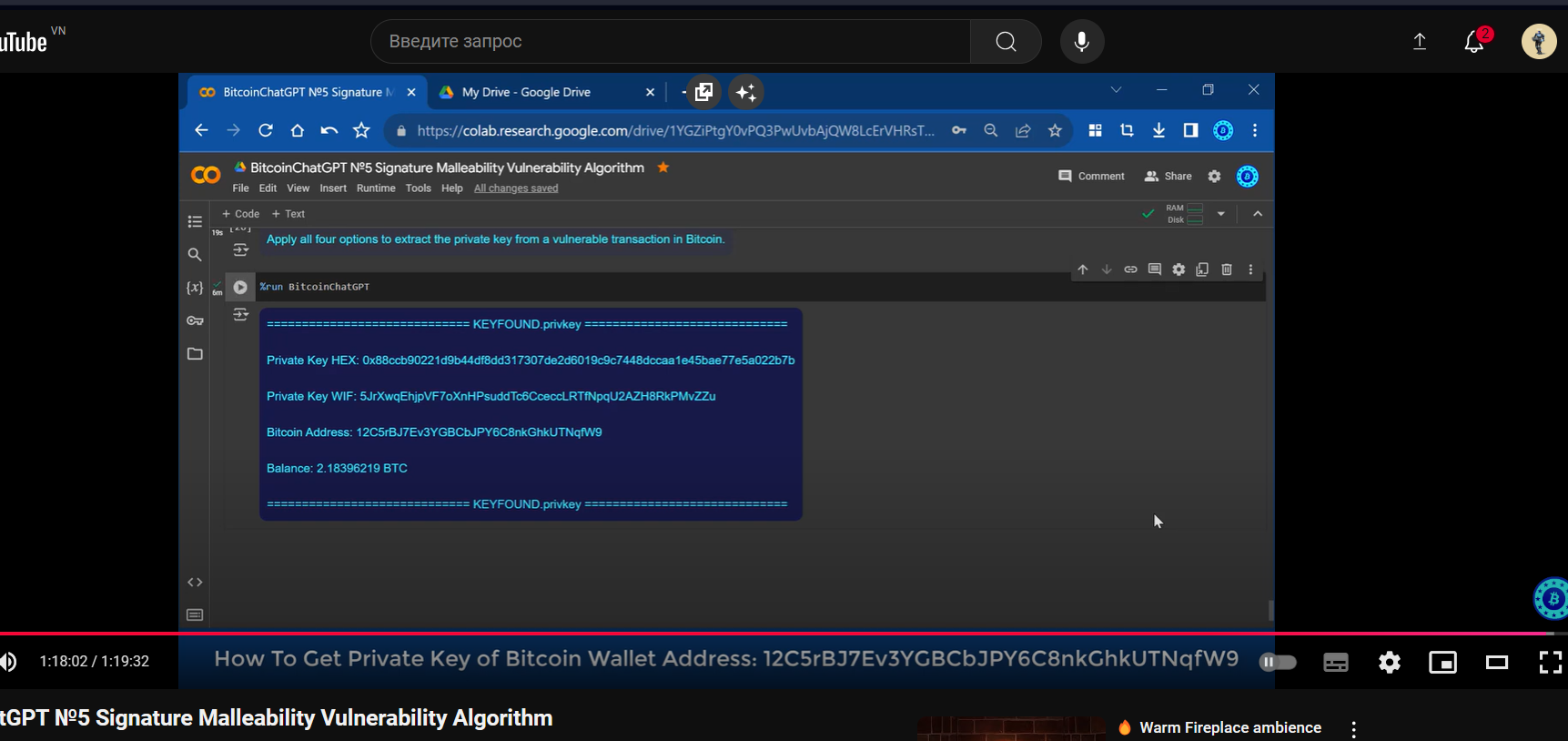
Task: Star the Colab notebook
Action: [x=663, y=167]
